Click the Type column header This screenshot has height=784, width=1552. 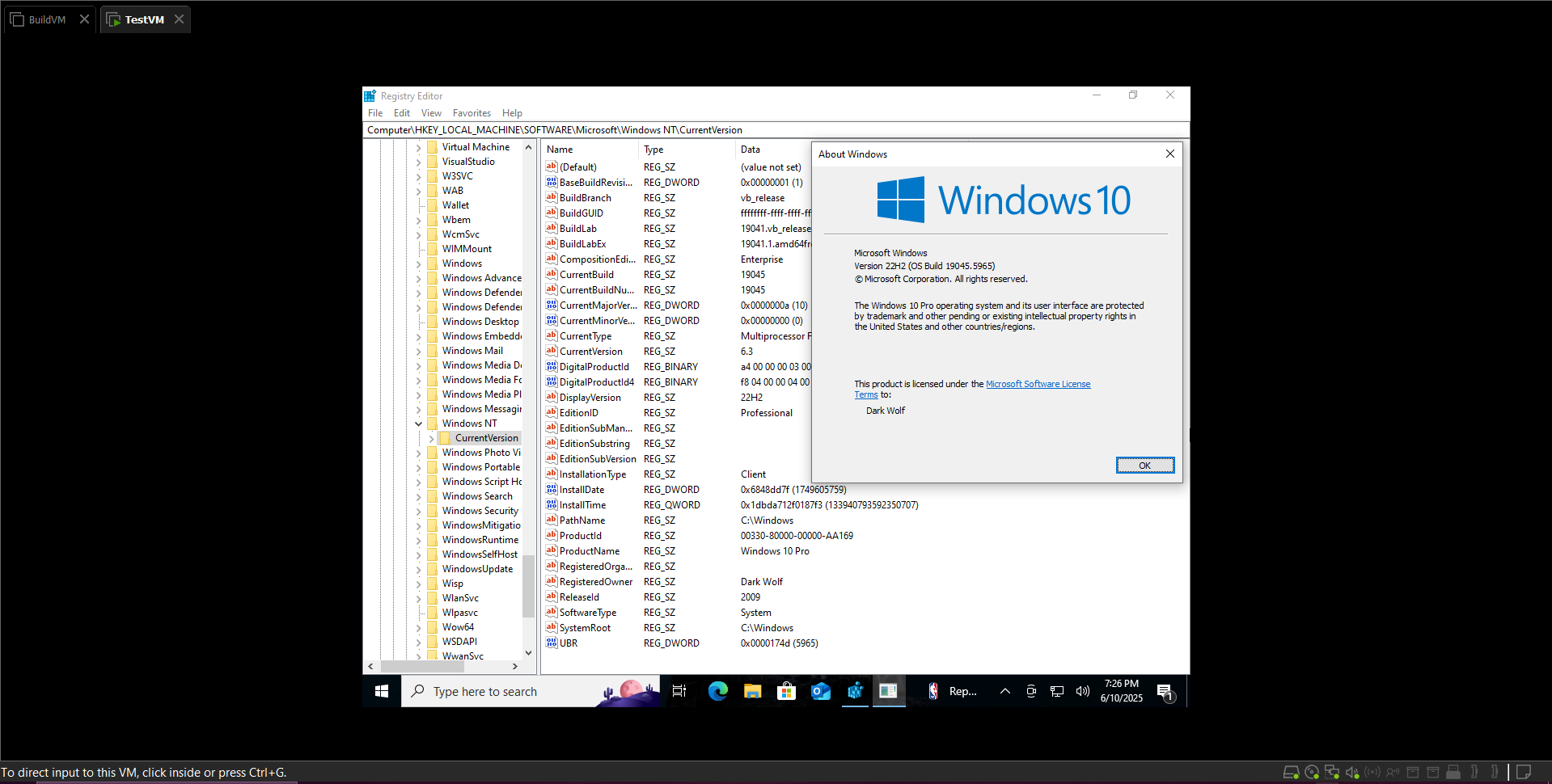687,150
